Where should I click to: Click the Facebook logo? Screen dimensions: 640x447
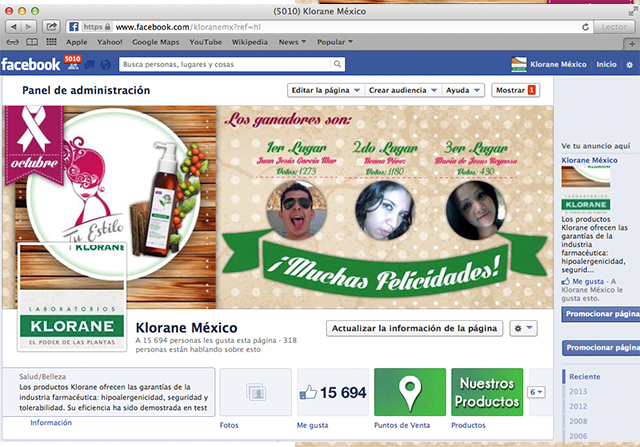click(31, 64)
